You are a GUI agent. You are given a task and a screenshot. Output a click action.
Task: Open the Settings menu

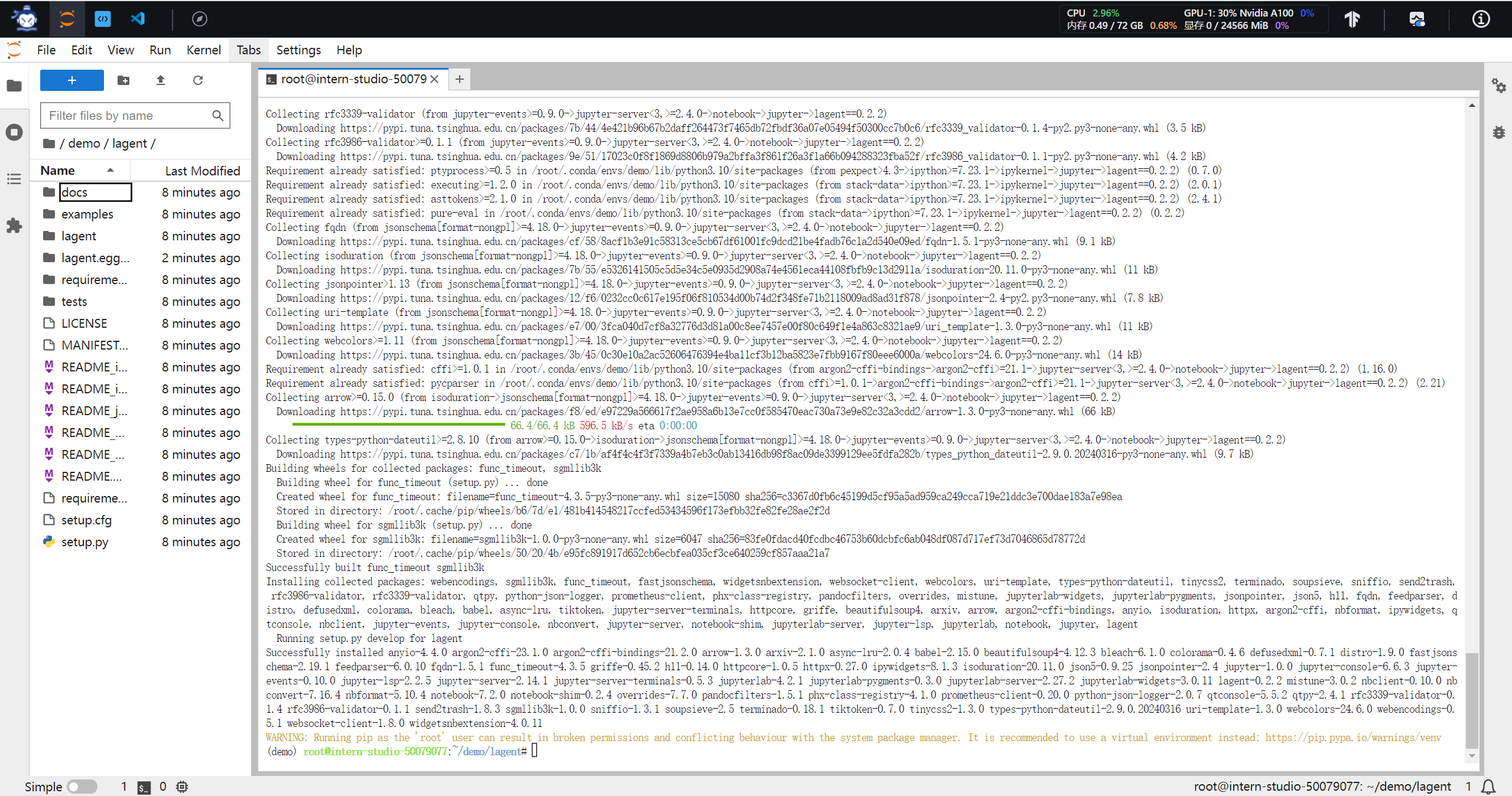(x=298, y=50)
